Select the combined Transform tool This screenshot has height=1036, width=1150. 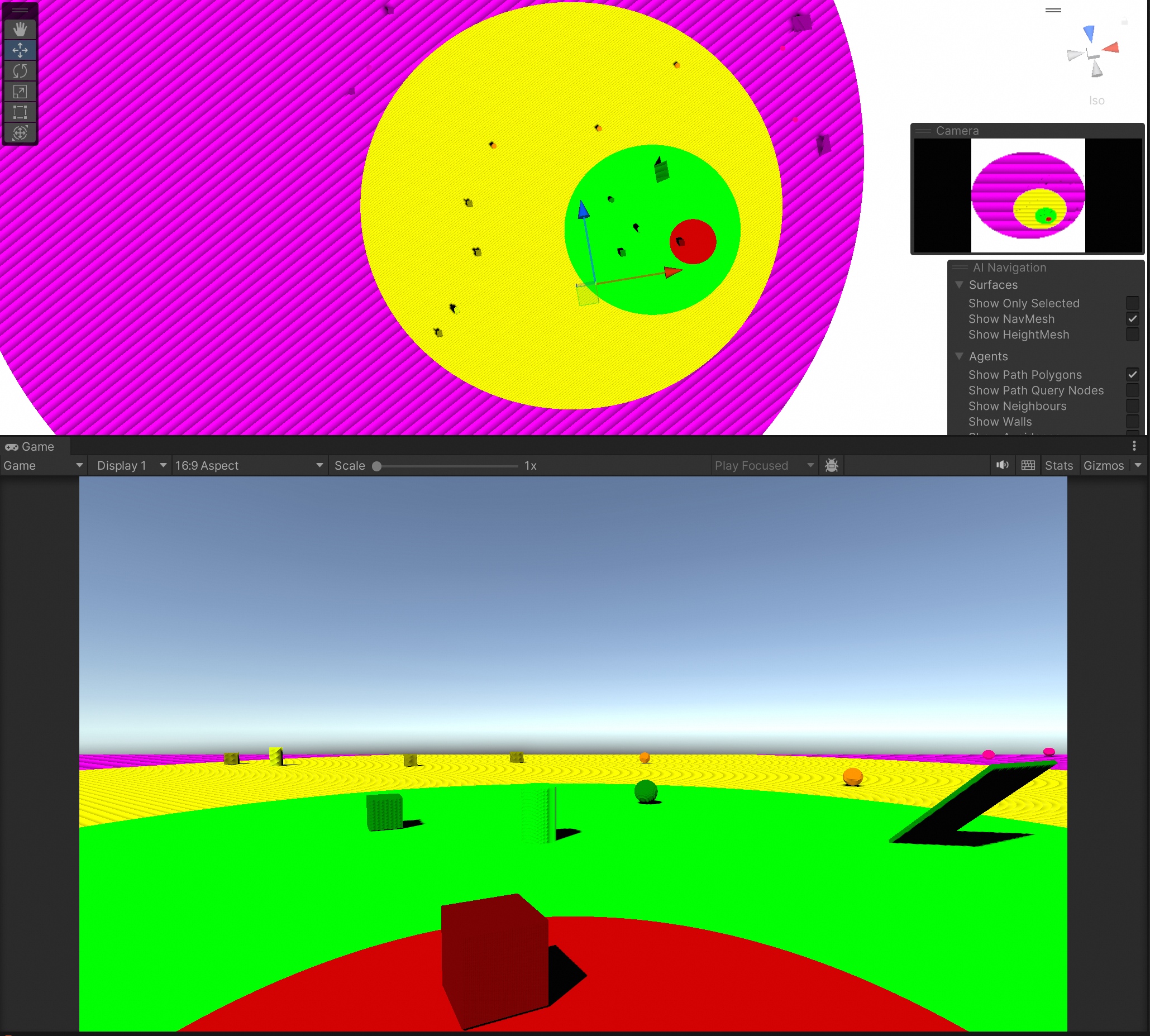coord(20,132)
